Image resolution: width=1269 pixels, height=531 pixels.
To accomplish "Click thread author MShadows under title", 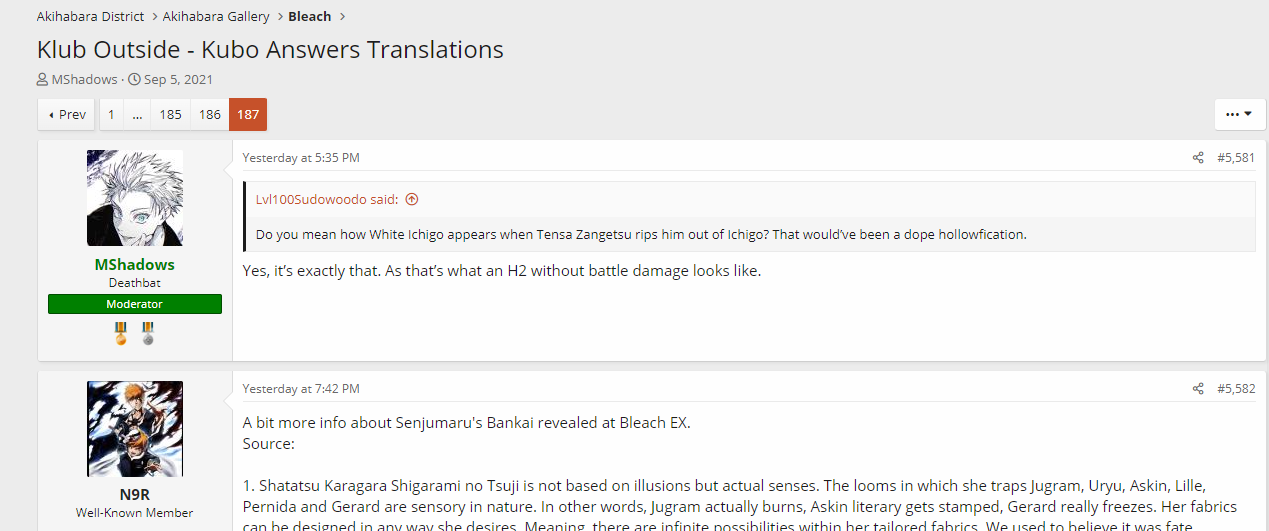I will (x=84, y=79).
